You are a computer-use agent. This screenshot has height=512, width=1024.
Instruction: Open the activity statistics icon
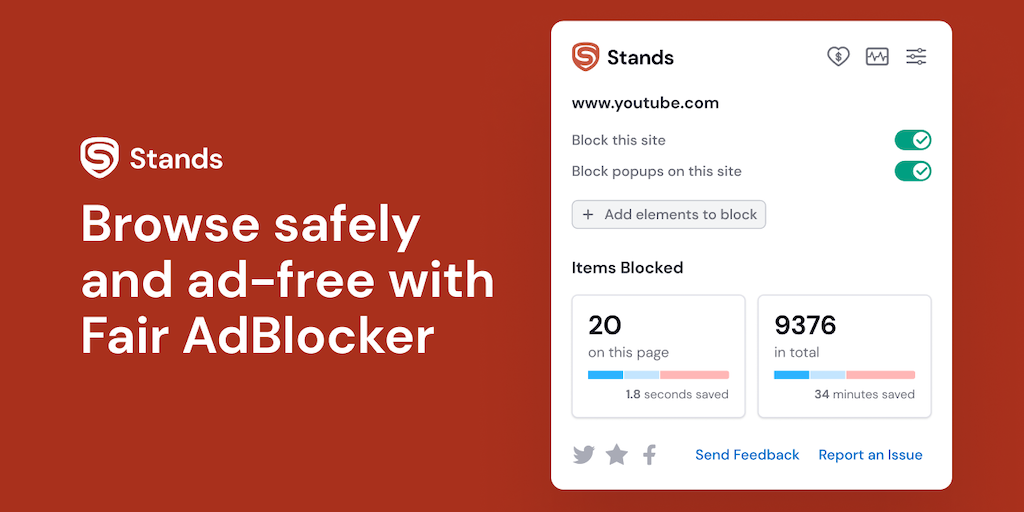(877, 57)
